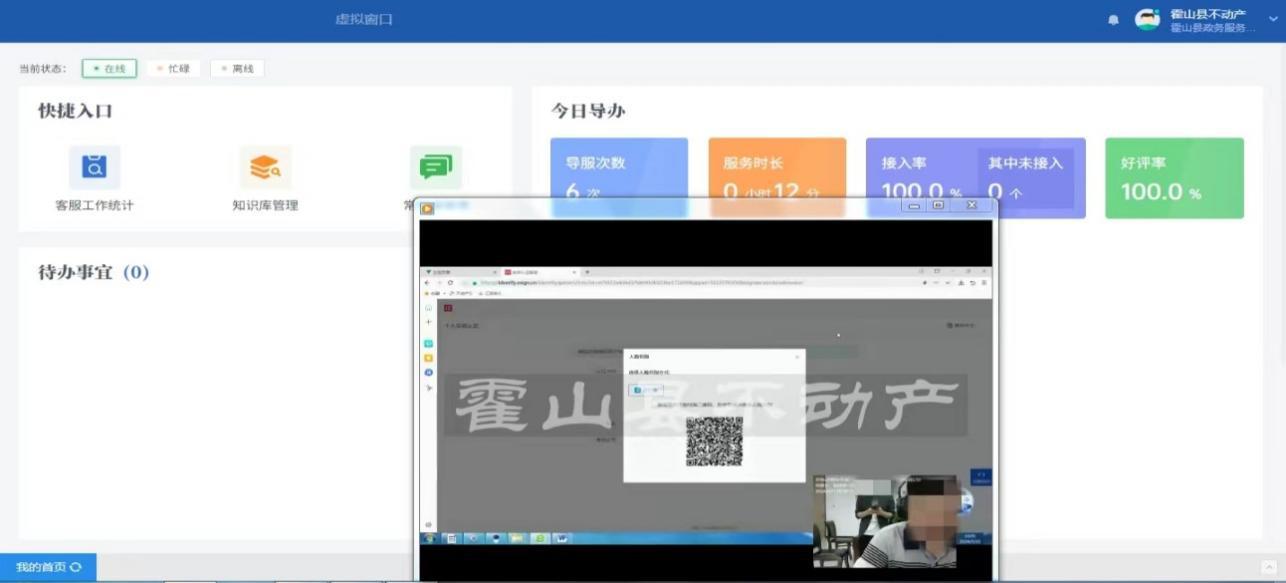Open the 客服工作统计 shortcut icon
Image resolution: width=1286 pixels, height=583 pixels.
pos(94,167)
